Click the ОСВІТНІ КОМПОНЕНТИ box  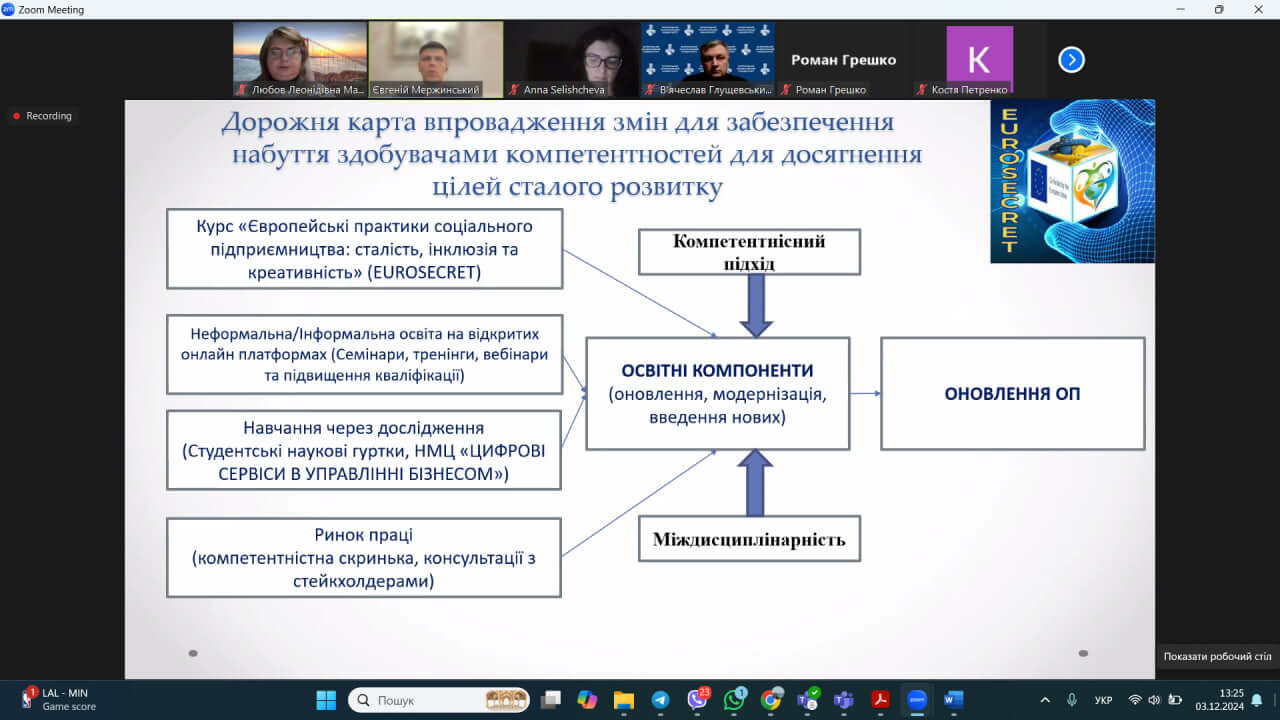click(718, 393)
